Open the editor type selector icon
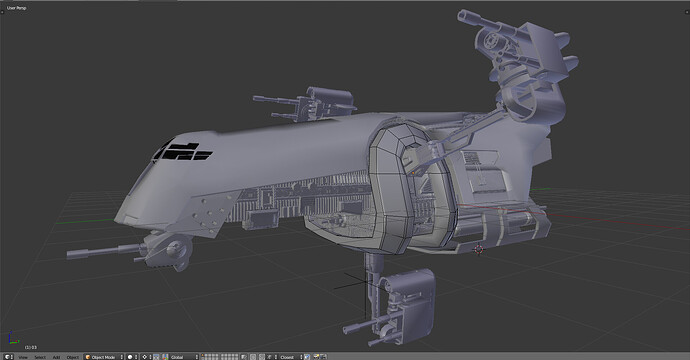 click(8, 356)
